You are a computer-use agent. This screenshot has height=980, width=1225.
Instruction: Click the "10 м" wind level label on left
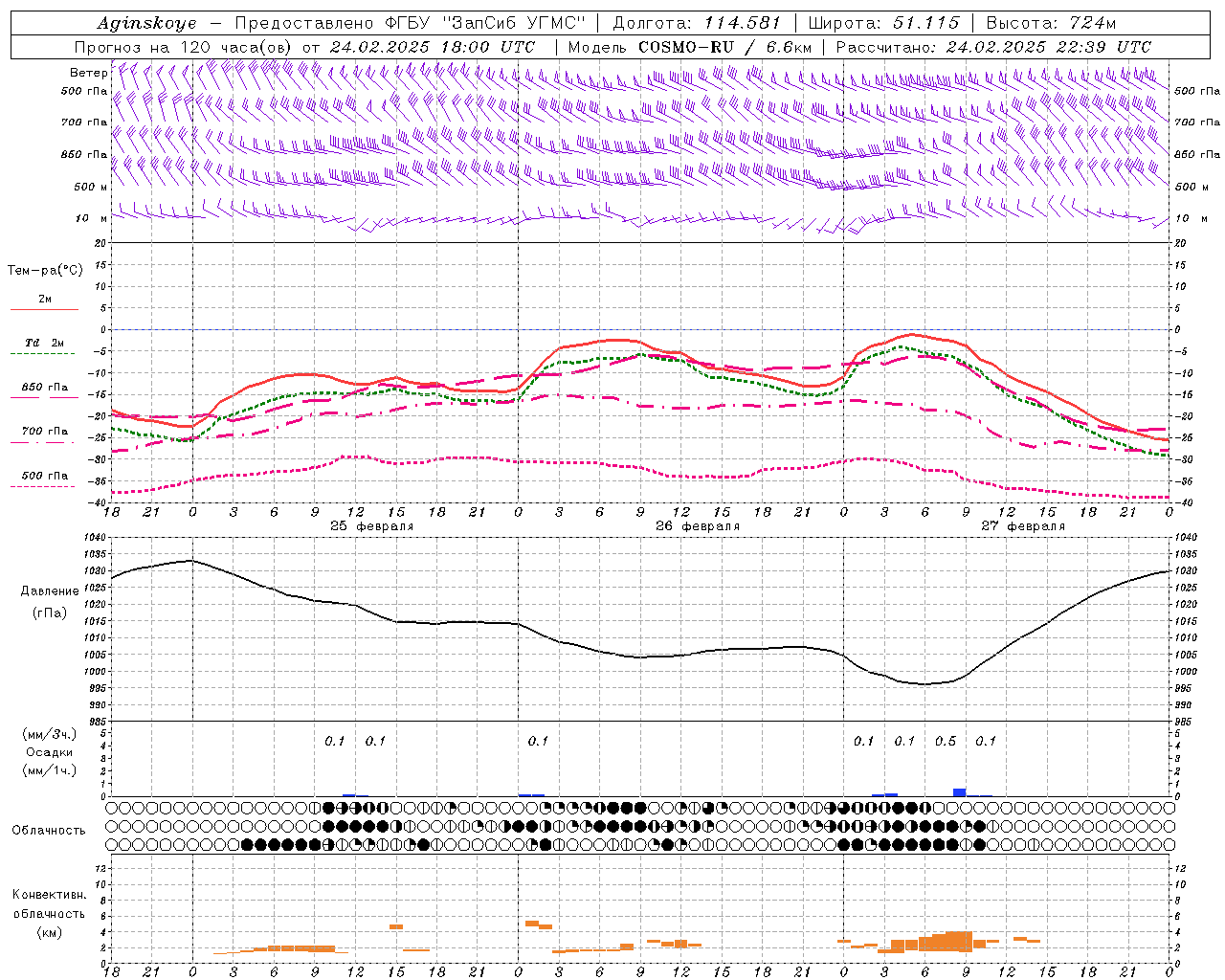coord(92,219)
